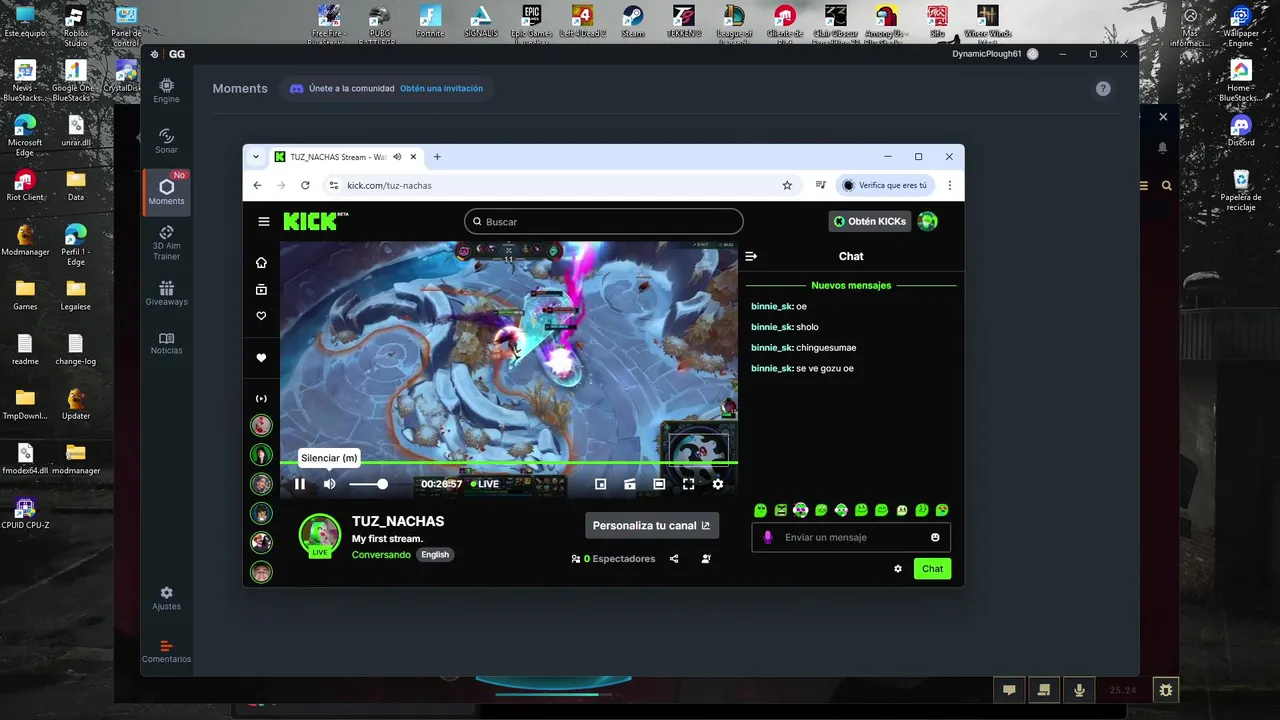Adjust the video volume slider
Viewport: 1280px width, 720px height.
(368, 484)
